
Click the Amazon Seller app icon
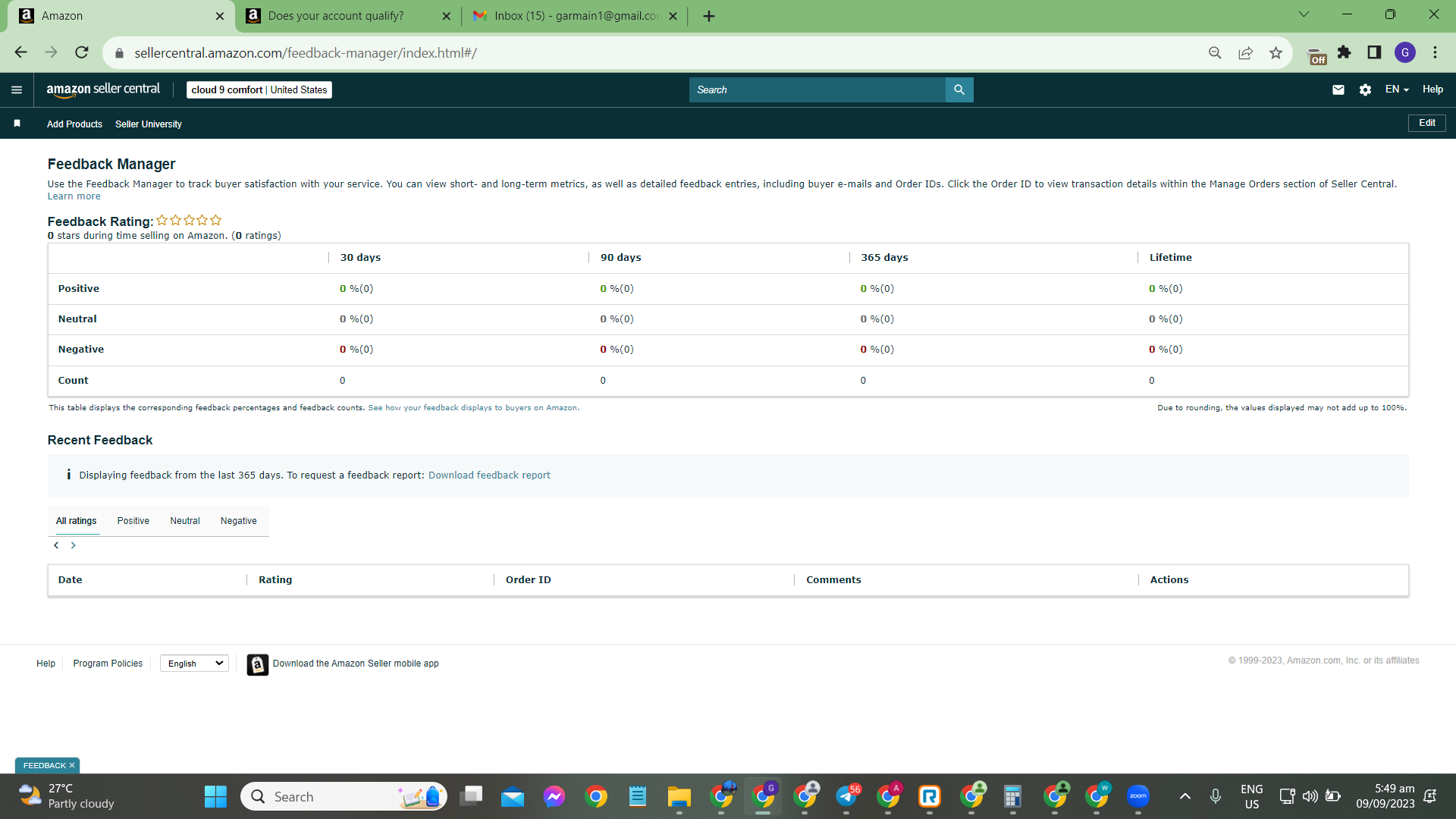[x=258, y=664]
